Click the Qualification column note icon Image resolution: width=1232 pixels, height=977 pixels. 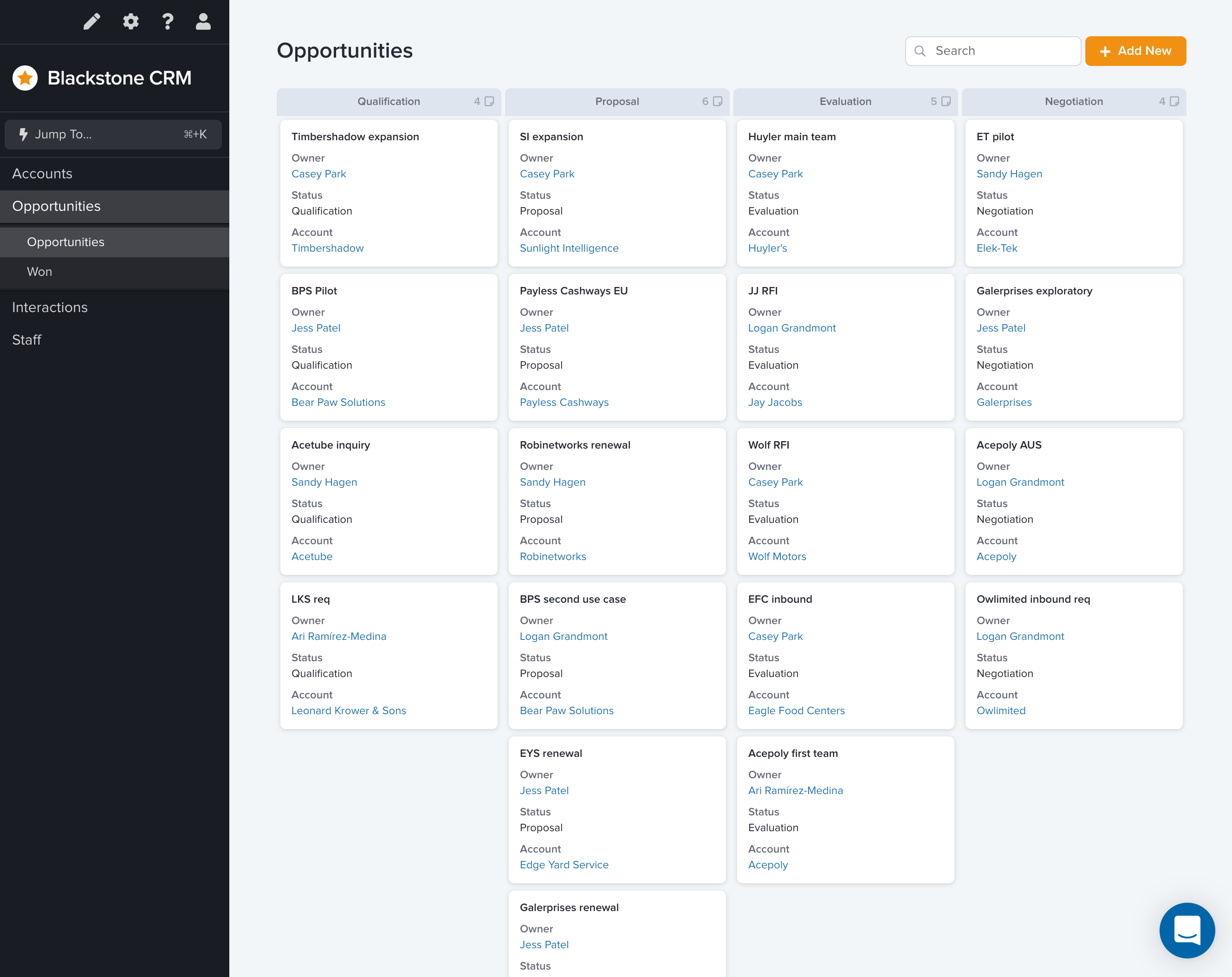click(x=490, y=101)
